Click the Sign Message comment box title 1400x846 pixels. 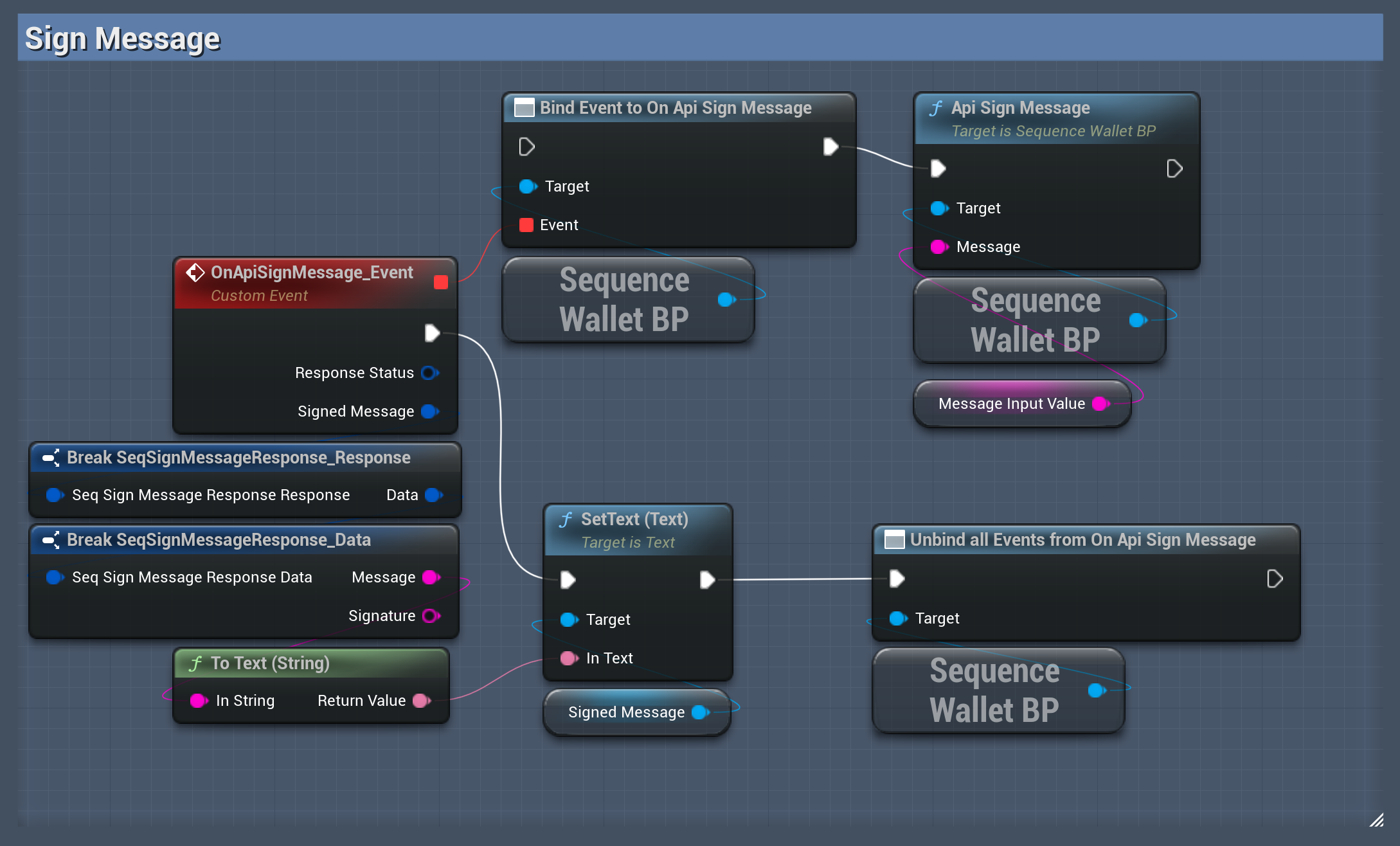(x=122, y=39)
